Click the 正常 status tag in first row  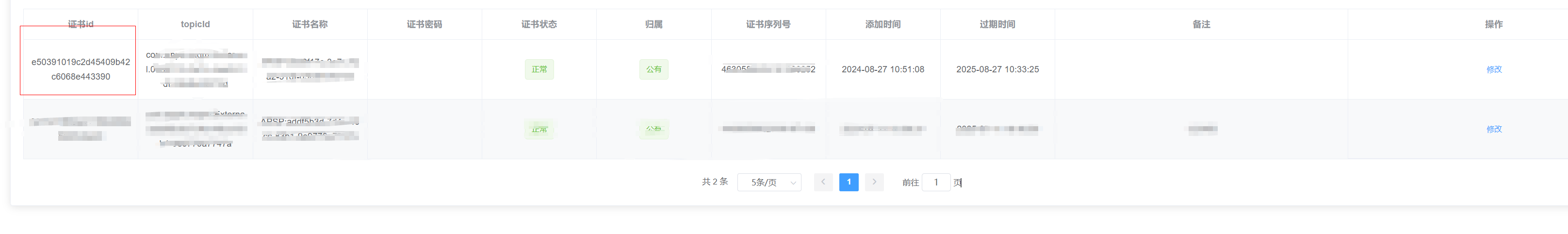point(539,69)
